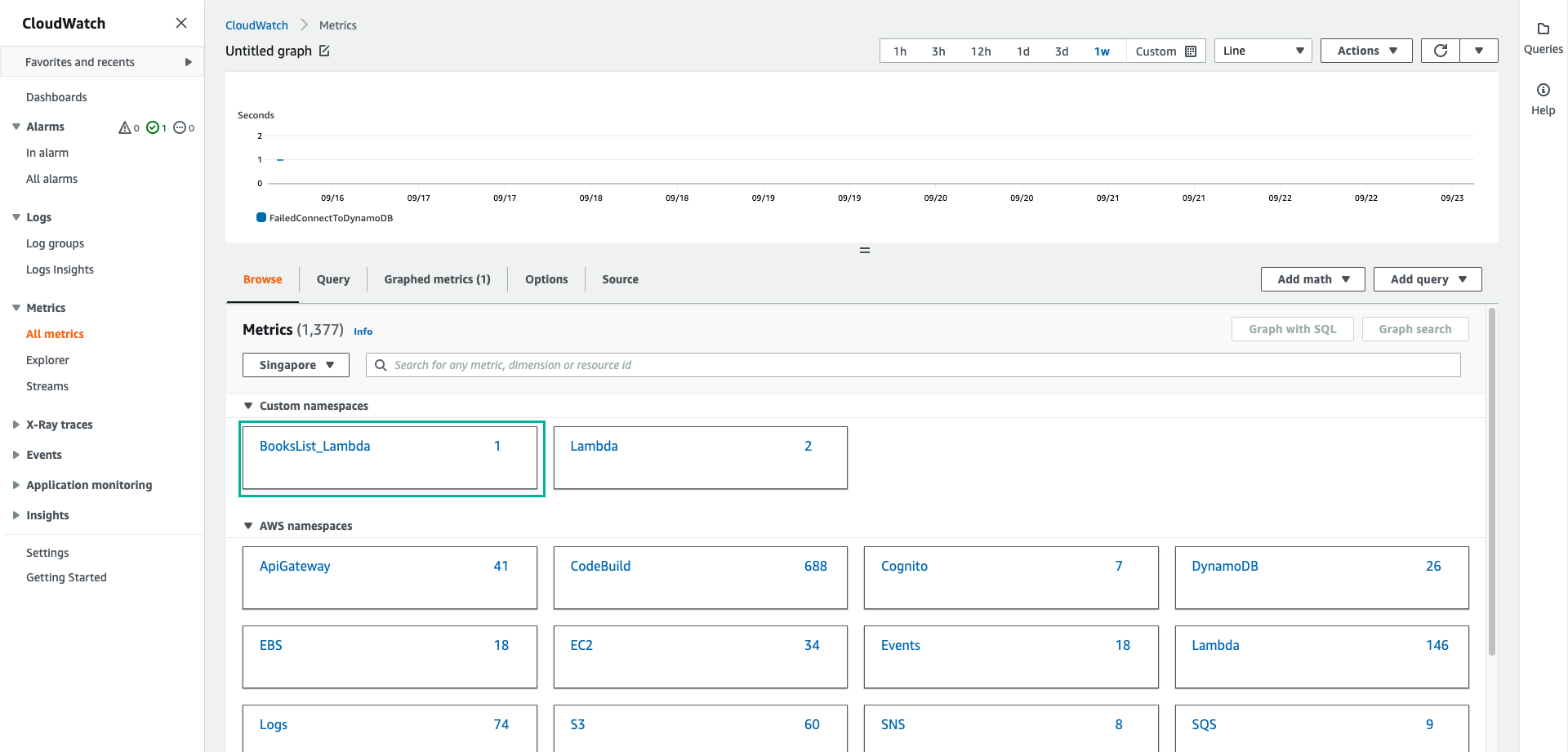
Task: Collapse Custom namespaces group
Action: [248, 406]
